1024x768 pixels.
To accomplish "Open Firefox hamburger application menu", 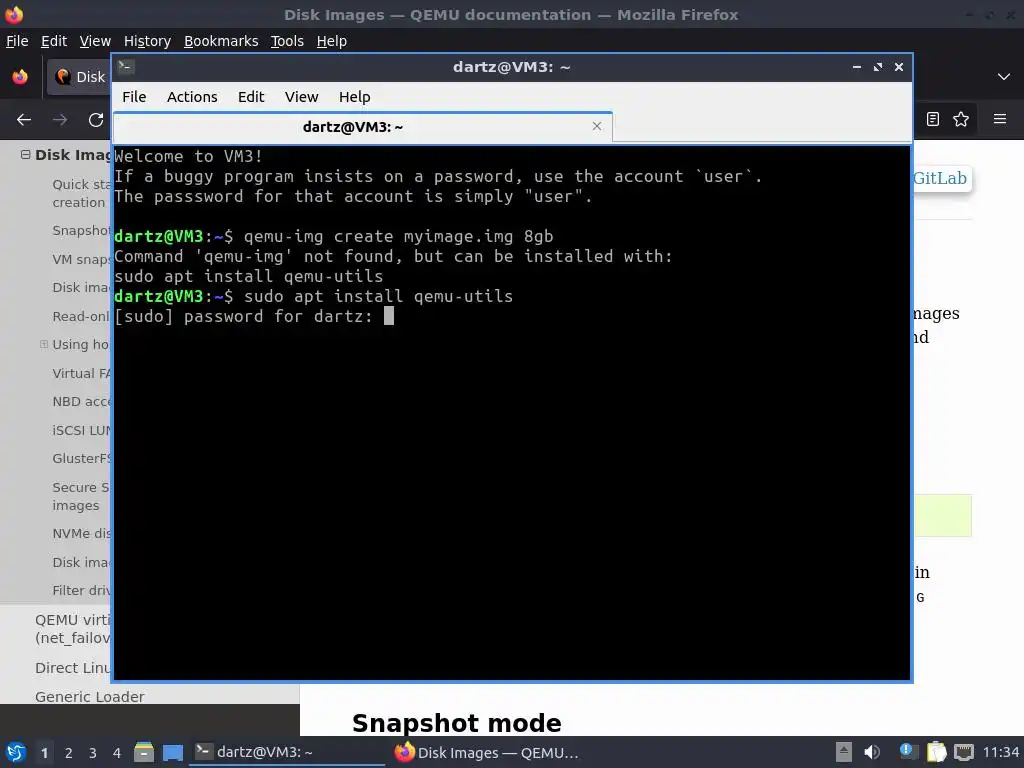I will coord(999,119).
